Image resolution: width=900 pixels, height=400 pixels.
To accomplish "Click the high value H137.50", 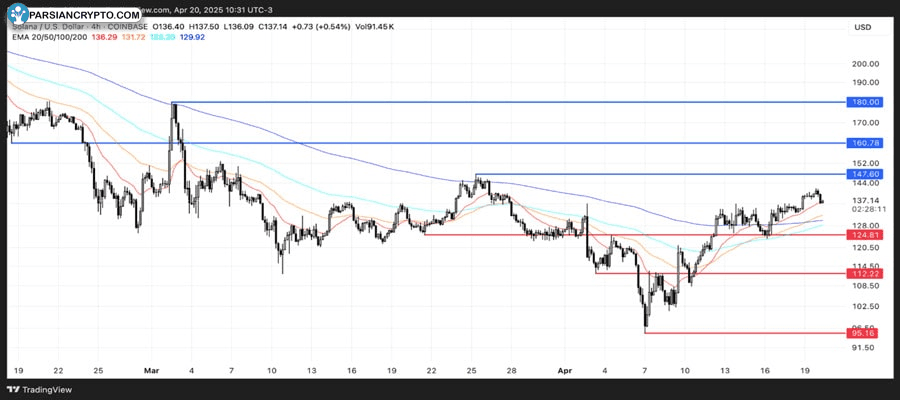I will point(203,26).
